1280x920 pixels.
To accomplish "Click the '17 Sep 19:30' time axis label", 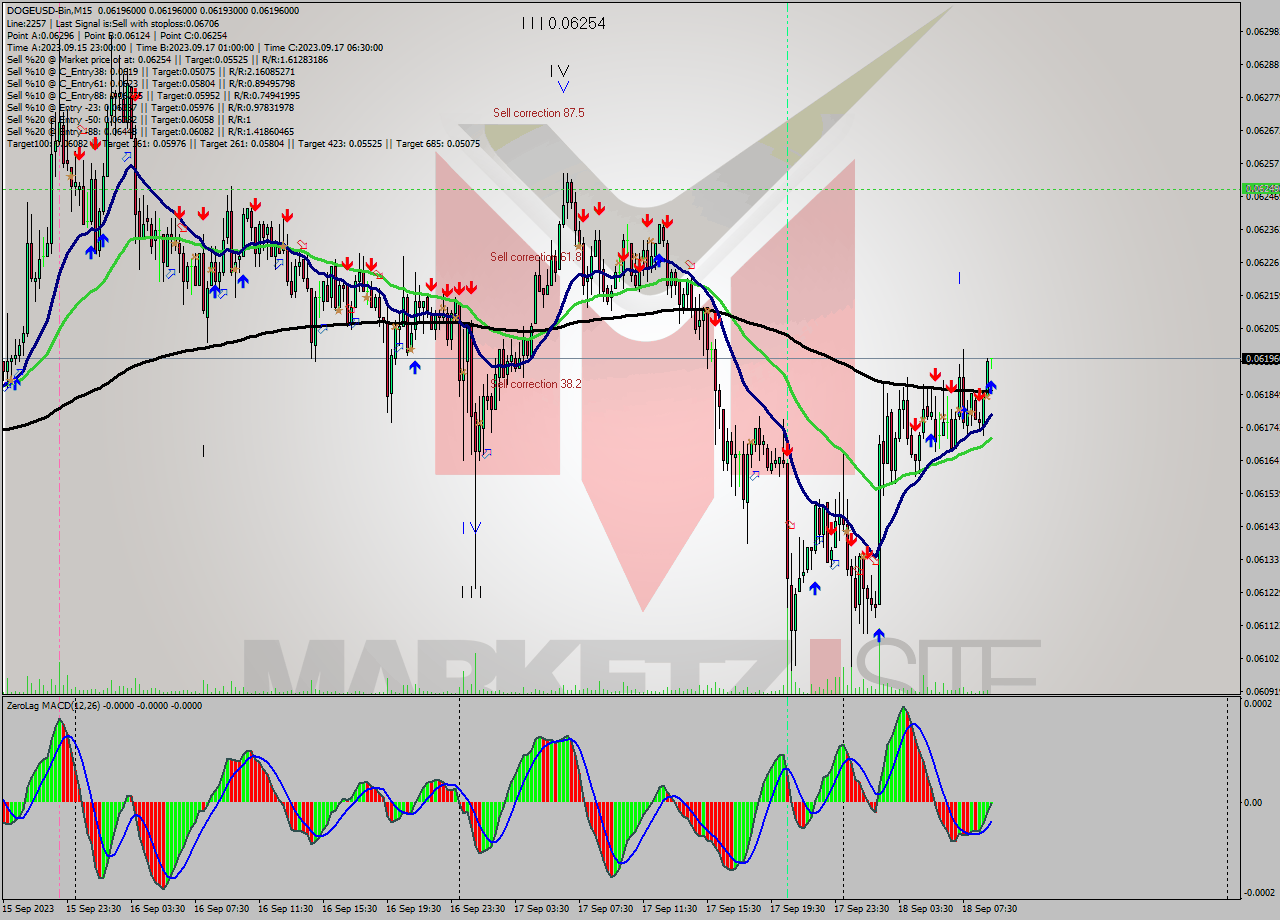I will tap(798, 909).
